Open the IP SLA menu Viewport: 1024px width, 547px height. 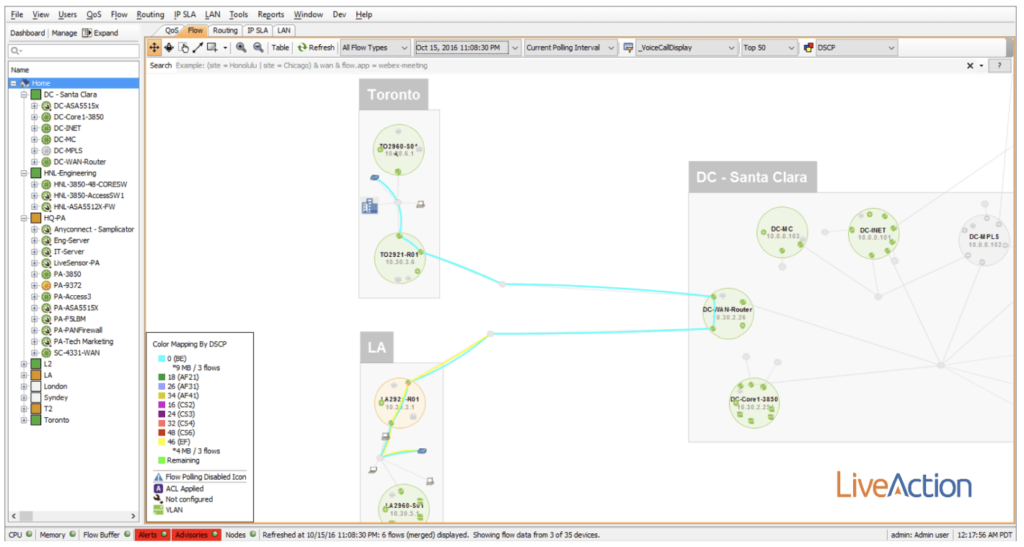184,15
